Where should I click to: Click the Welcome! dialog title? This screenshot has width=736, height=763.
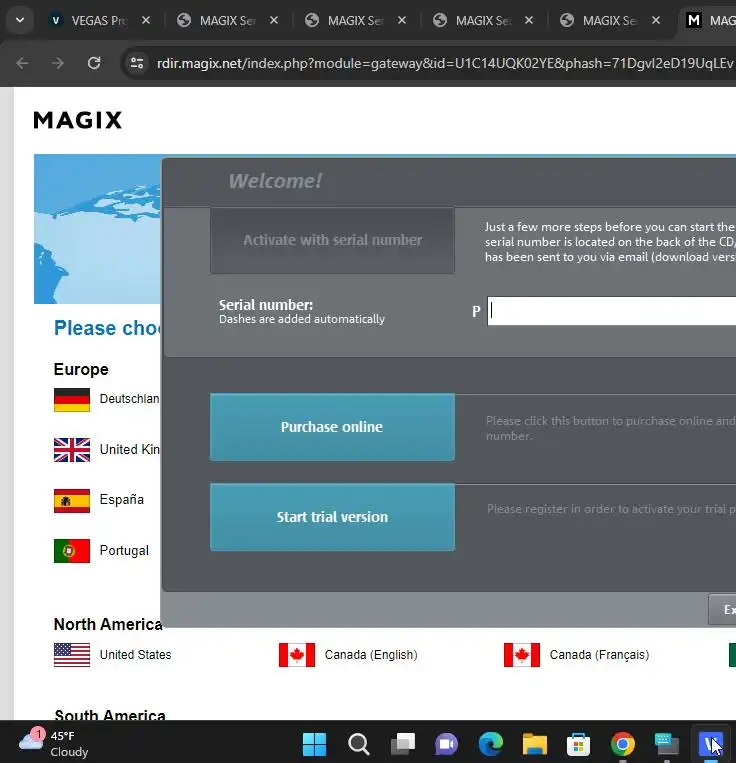(275, 181)
